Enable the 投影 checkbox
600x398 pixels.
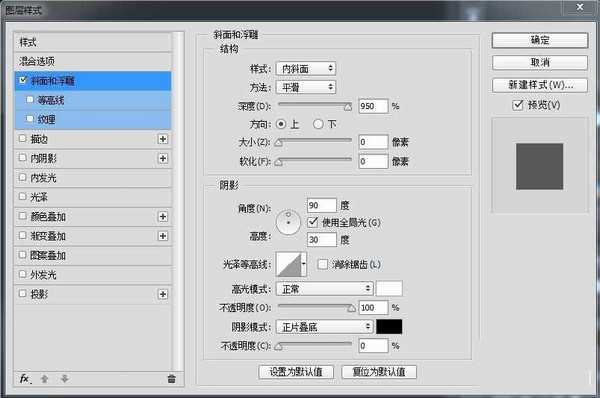(23, 294)
